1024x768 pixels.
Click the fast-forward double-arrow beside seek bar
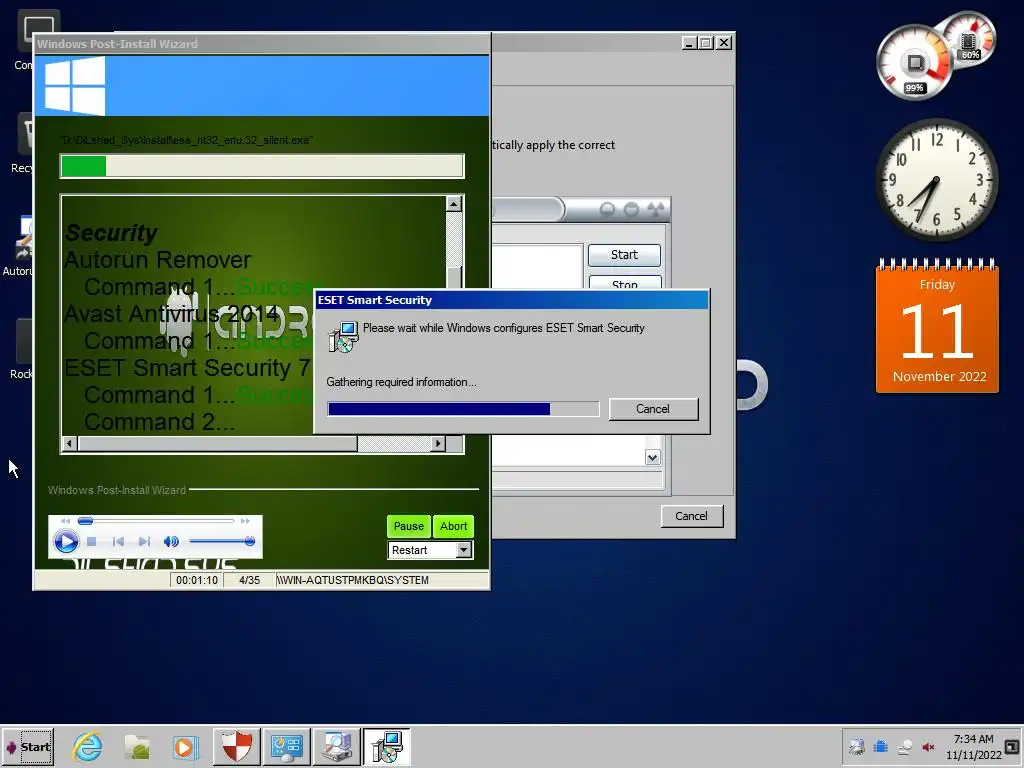pyautogui.click(x=245, y=521)
